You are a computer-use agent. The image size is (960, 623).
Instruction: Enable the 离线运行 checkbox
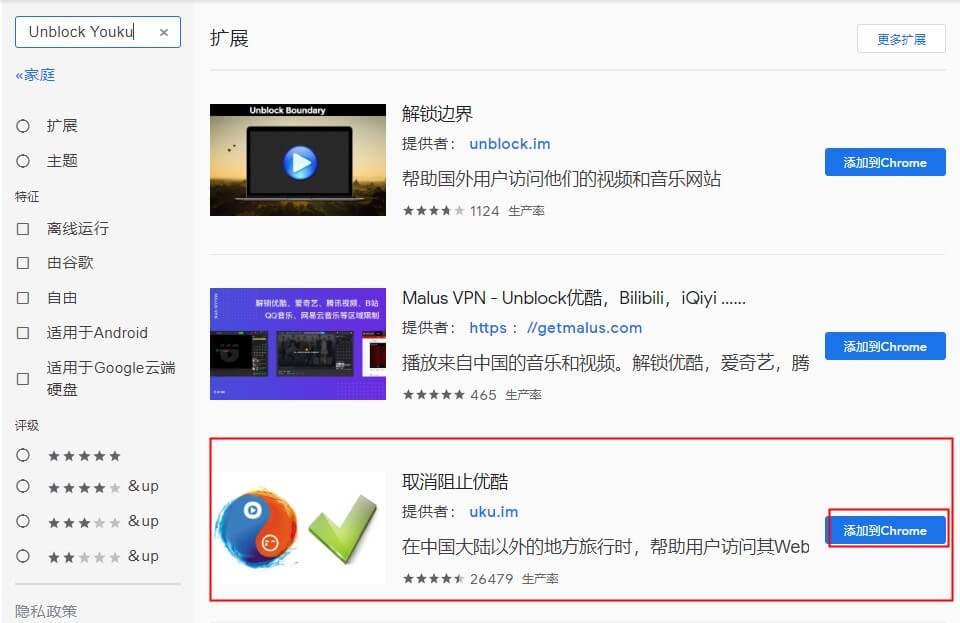pos(23,229)
